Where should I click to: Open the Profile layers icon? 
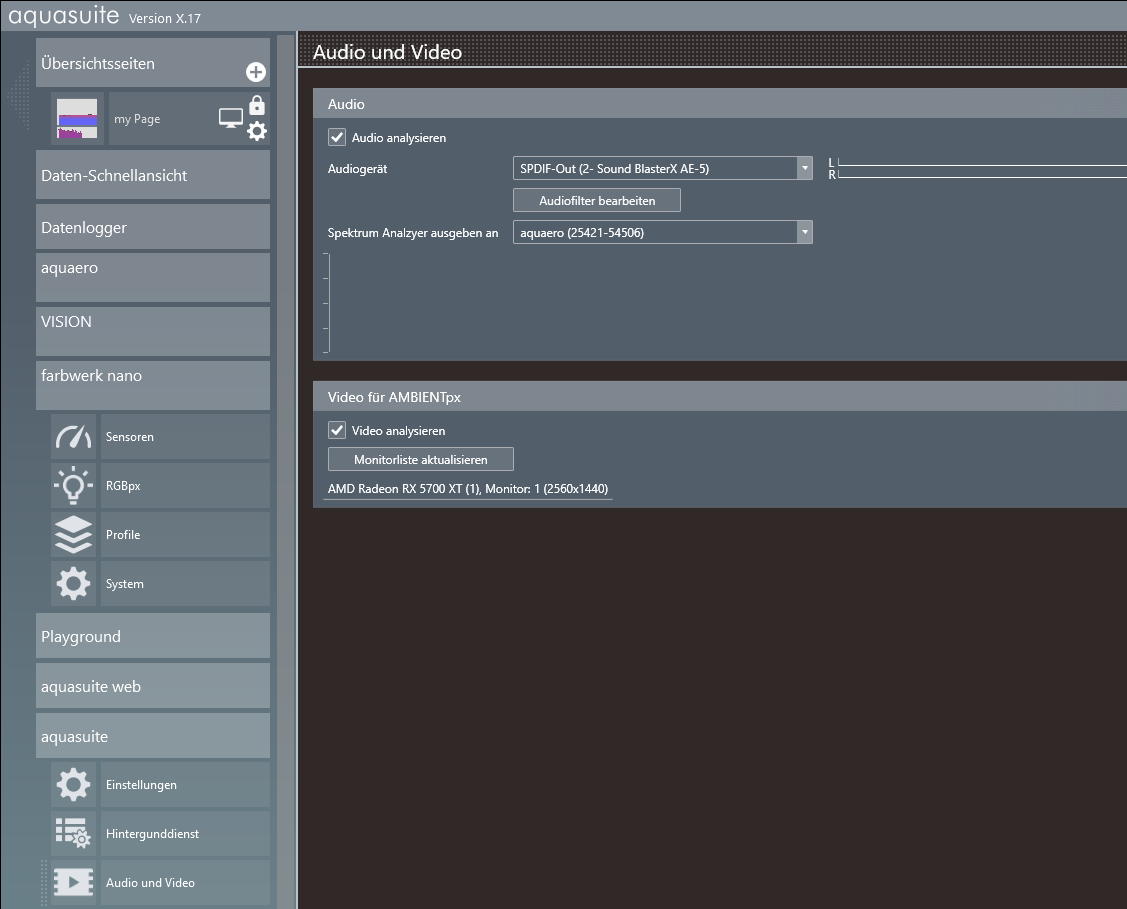pyautogui.click(x=73, y=535)
